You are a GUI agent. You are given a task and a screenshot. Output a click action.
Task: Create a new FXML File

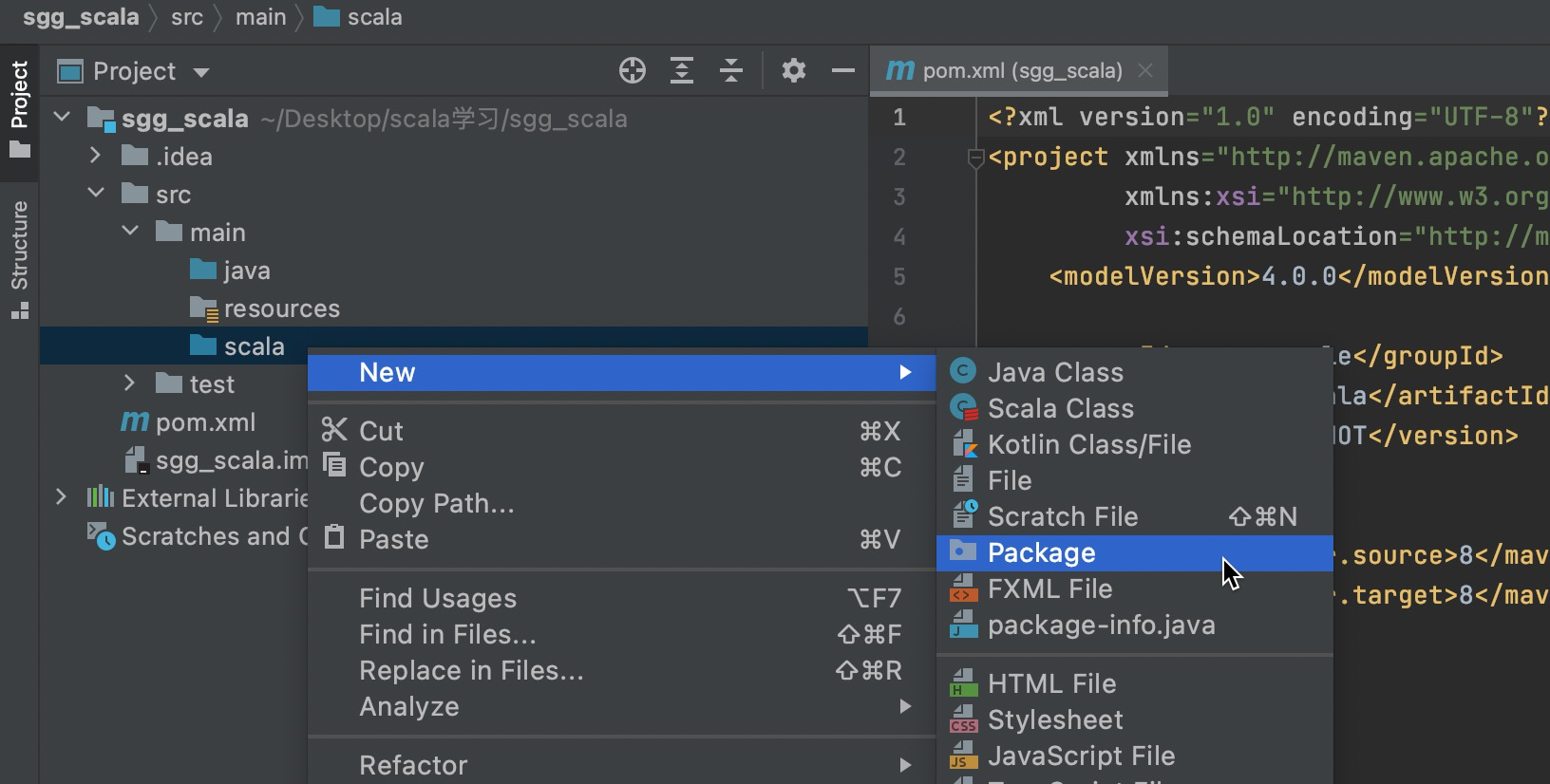pyautogui.click(x=1135, y=588)
